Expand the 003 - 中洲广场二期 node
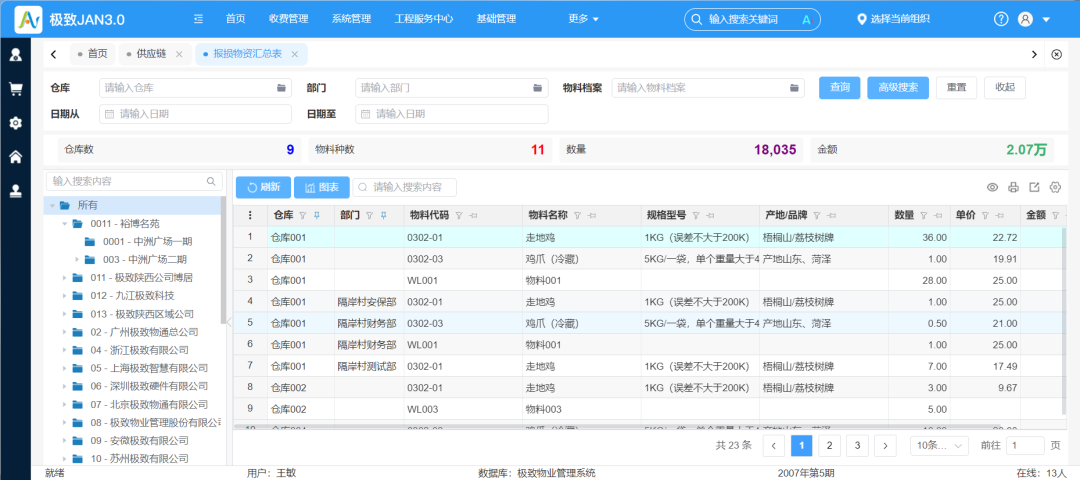Image resolution: width=1080 pixels, height=480 pixels. [77, 260]
